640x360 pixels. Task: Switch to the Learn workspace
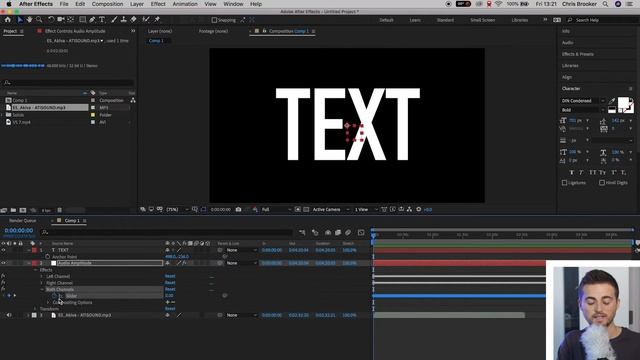[x=415, y=20]
